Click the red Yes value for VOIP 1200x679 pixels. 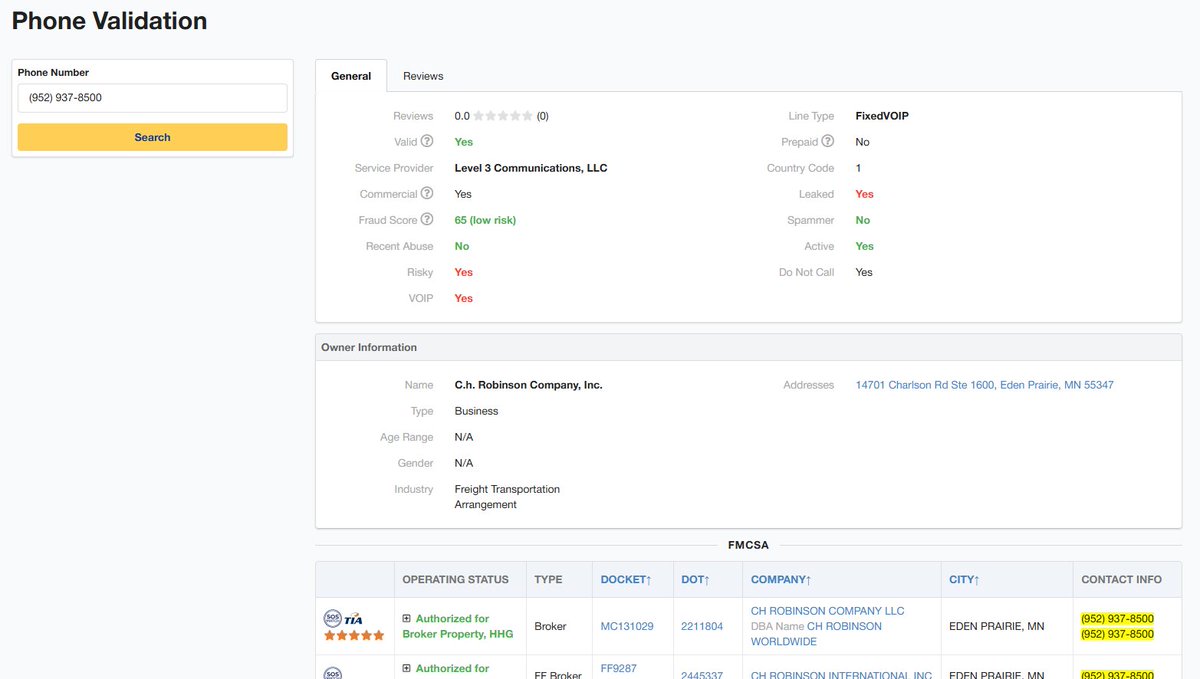tap(464, 298)
